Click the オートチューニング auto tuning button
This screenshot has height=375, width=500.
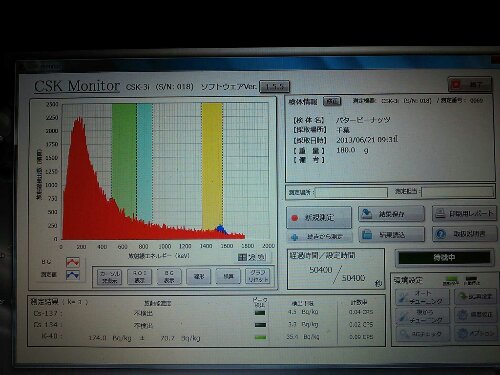point(422,297)
